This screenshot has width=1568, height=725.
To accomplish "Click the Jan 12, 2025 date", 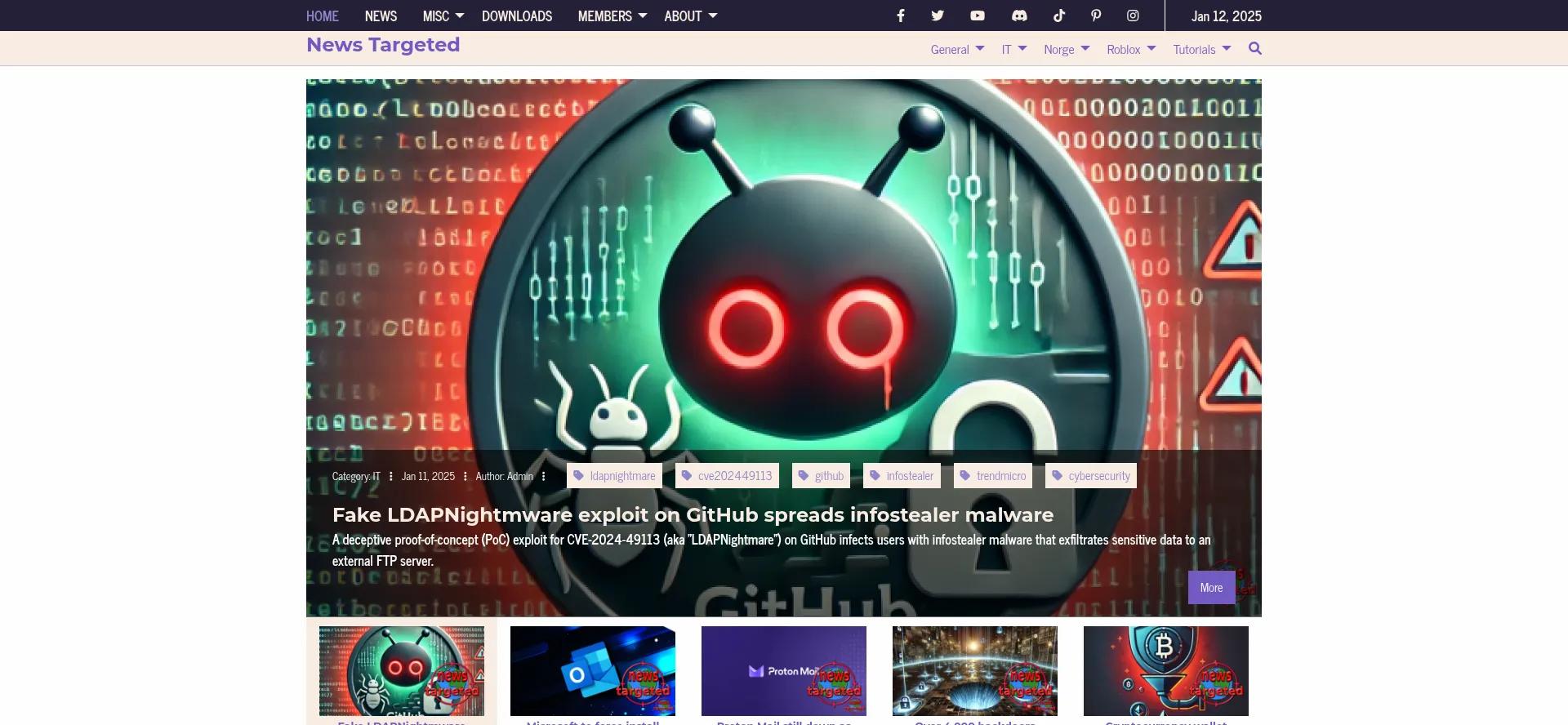I will click(1226, 16).
